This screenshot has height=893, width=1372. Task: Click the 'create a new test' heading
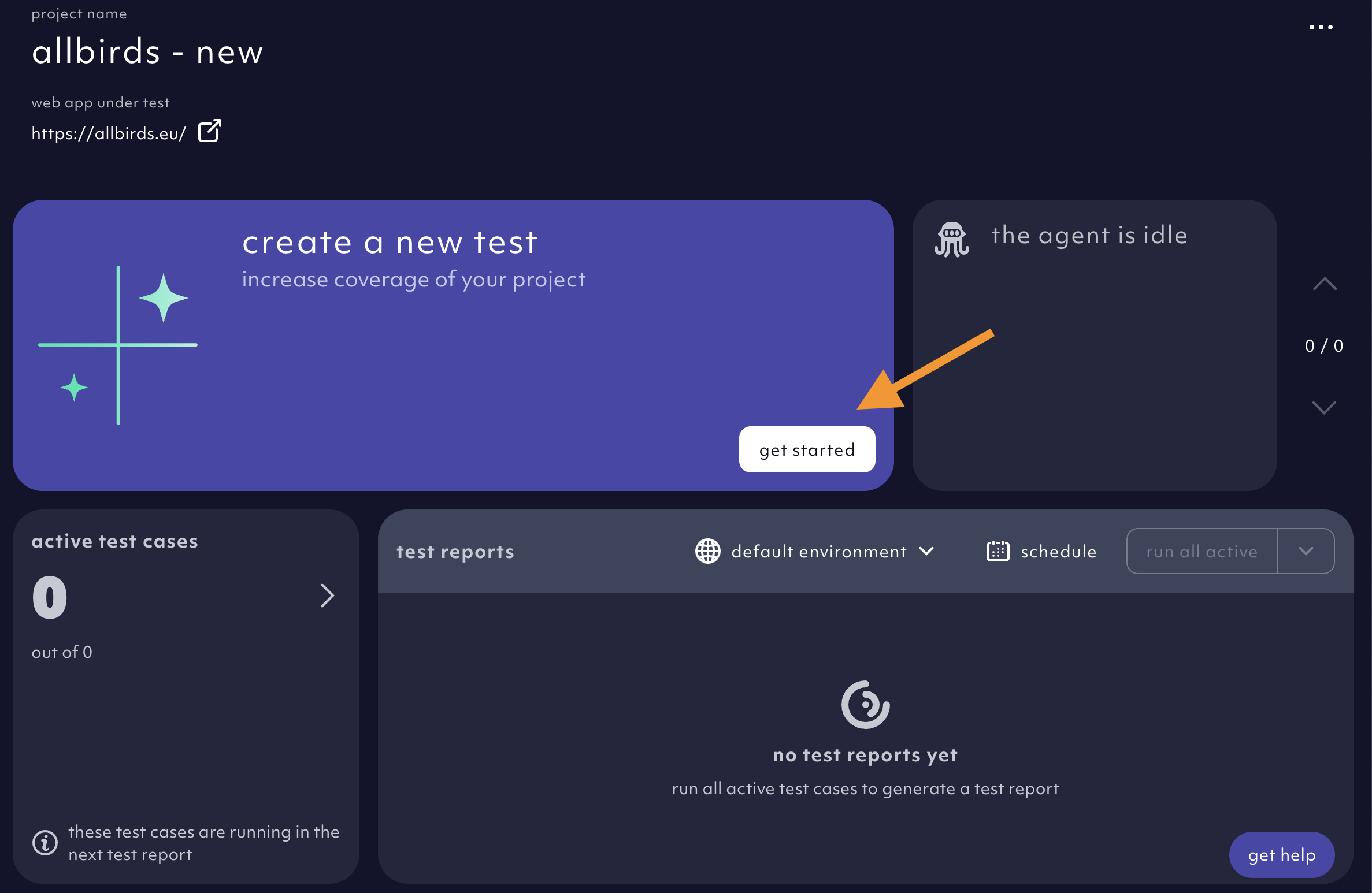[390, 241]
